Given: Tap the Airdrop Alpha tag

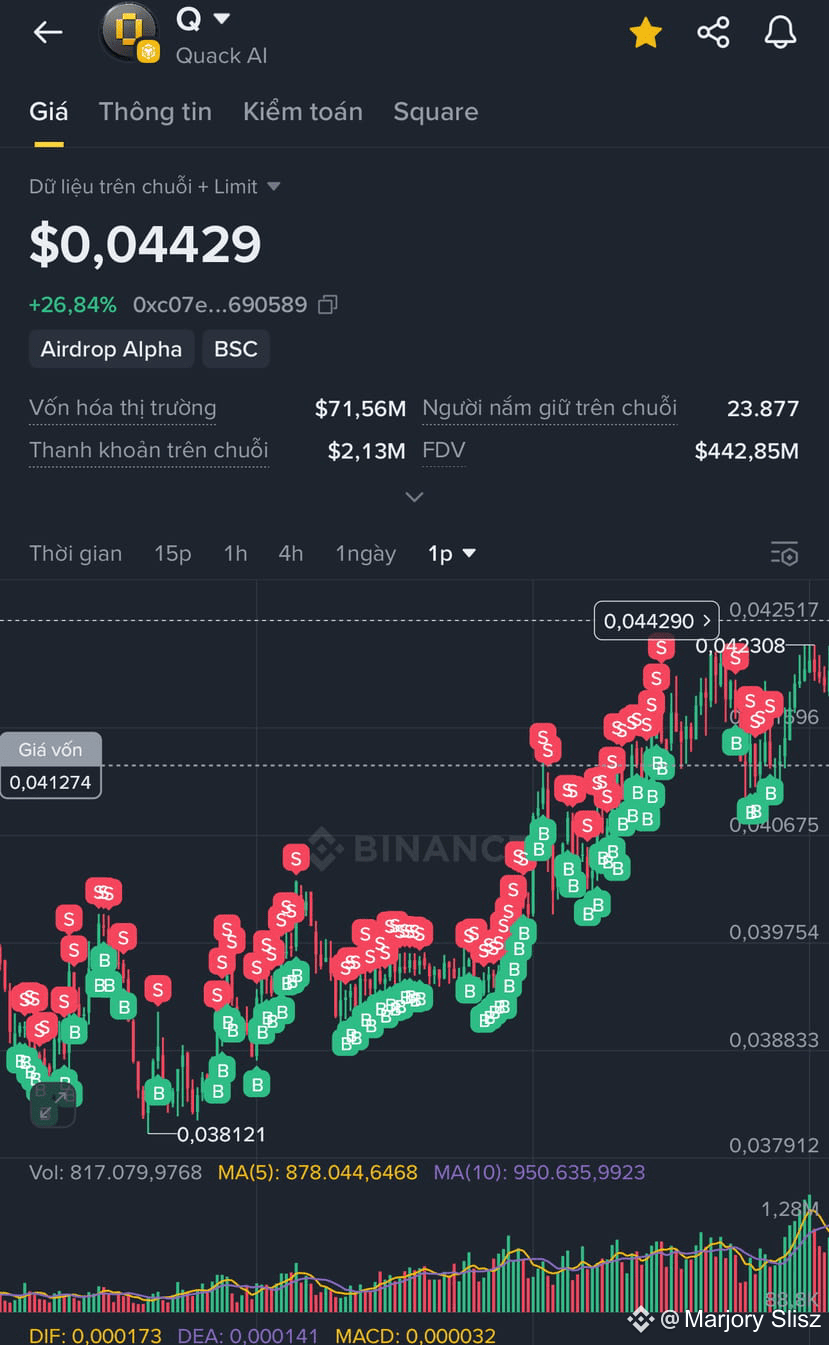Looking at the screenshot, I should click(111, 349).
